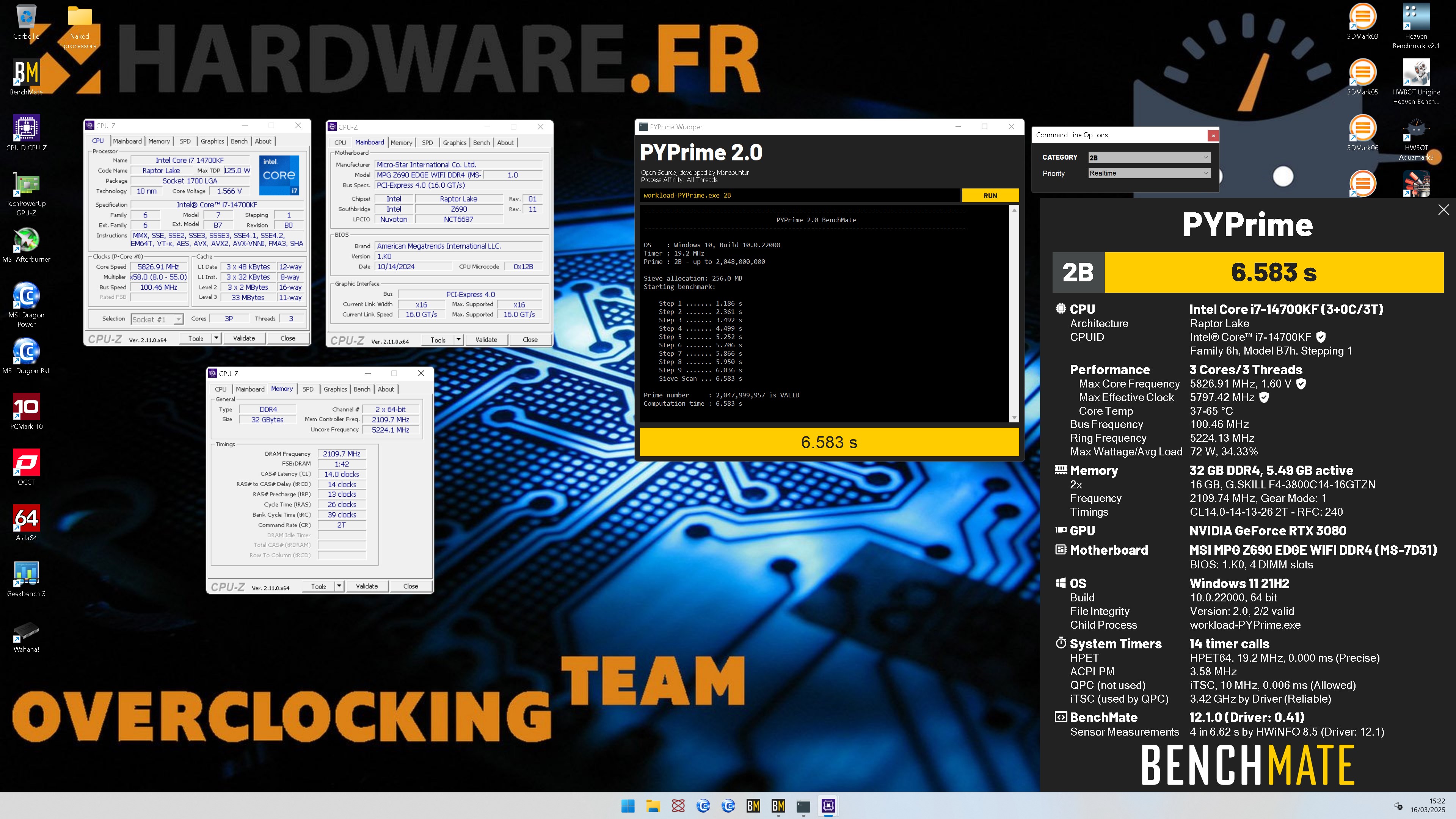Open the HWBOT Unigine Heaven Bench shortcut
1456x819 pixels.
(1416, 83)
